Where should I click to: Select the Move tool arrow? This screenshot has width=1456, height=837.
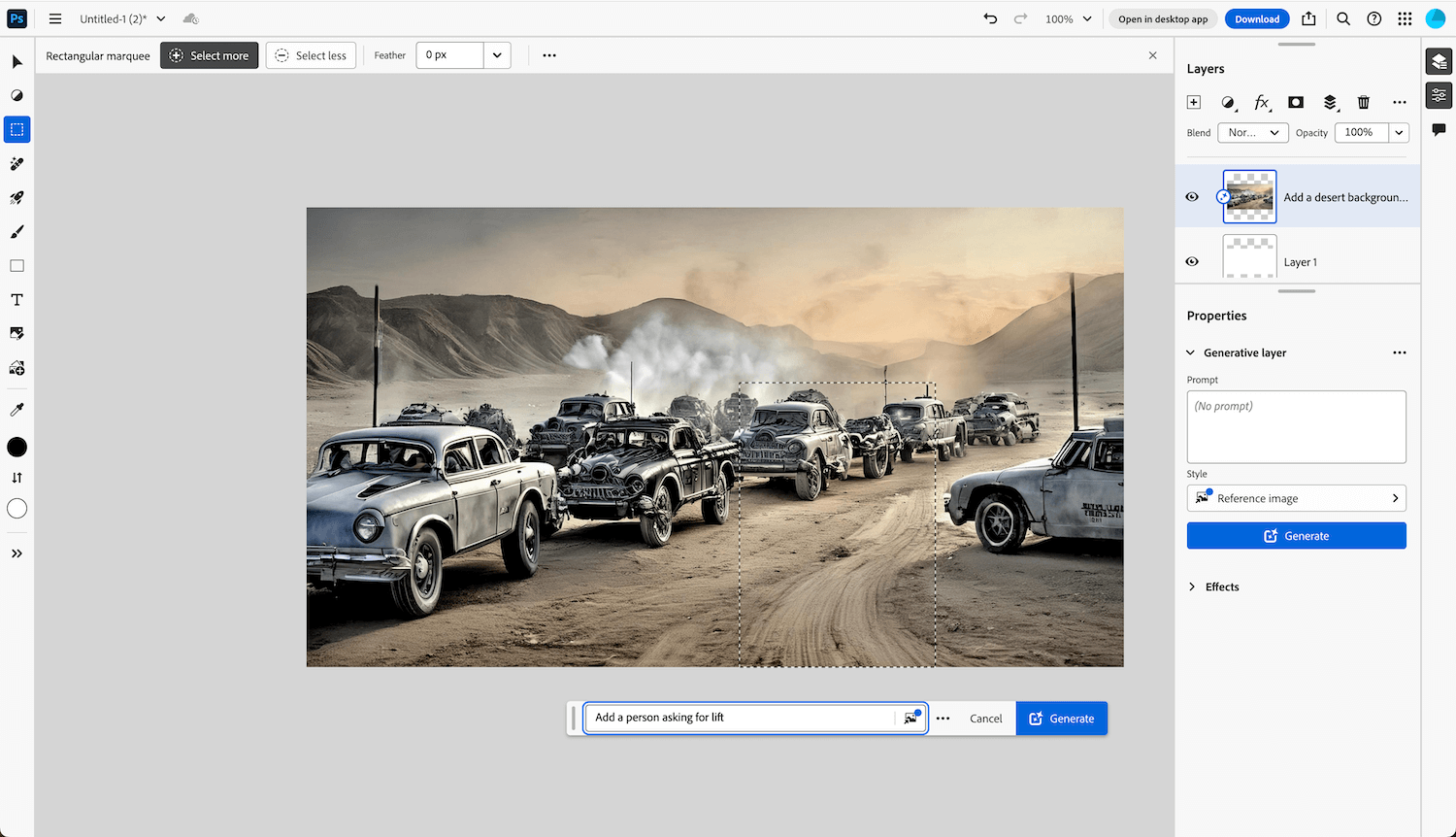[17, 62]
